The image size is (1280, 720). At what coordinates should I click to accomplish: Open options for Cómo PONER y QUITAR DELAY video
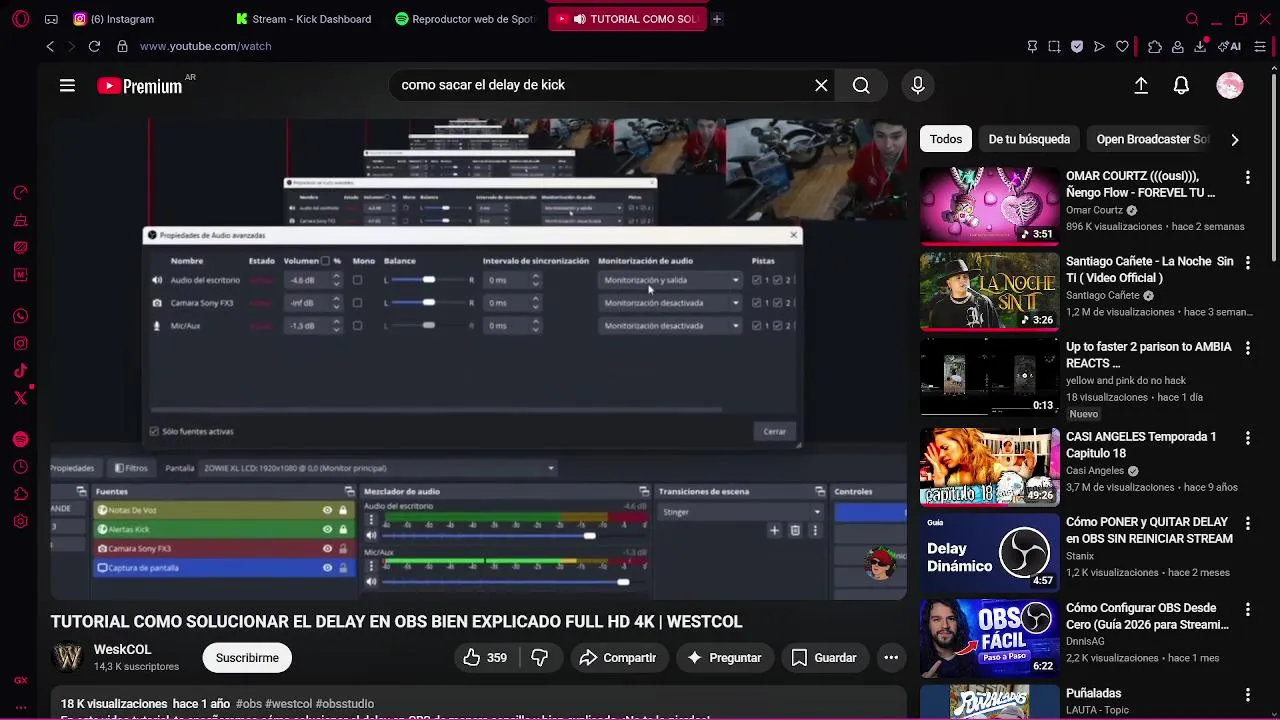pos(1247,523)
